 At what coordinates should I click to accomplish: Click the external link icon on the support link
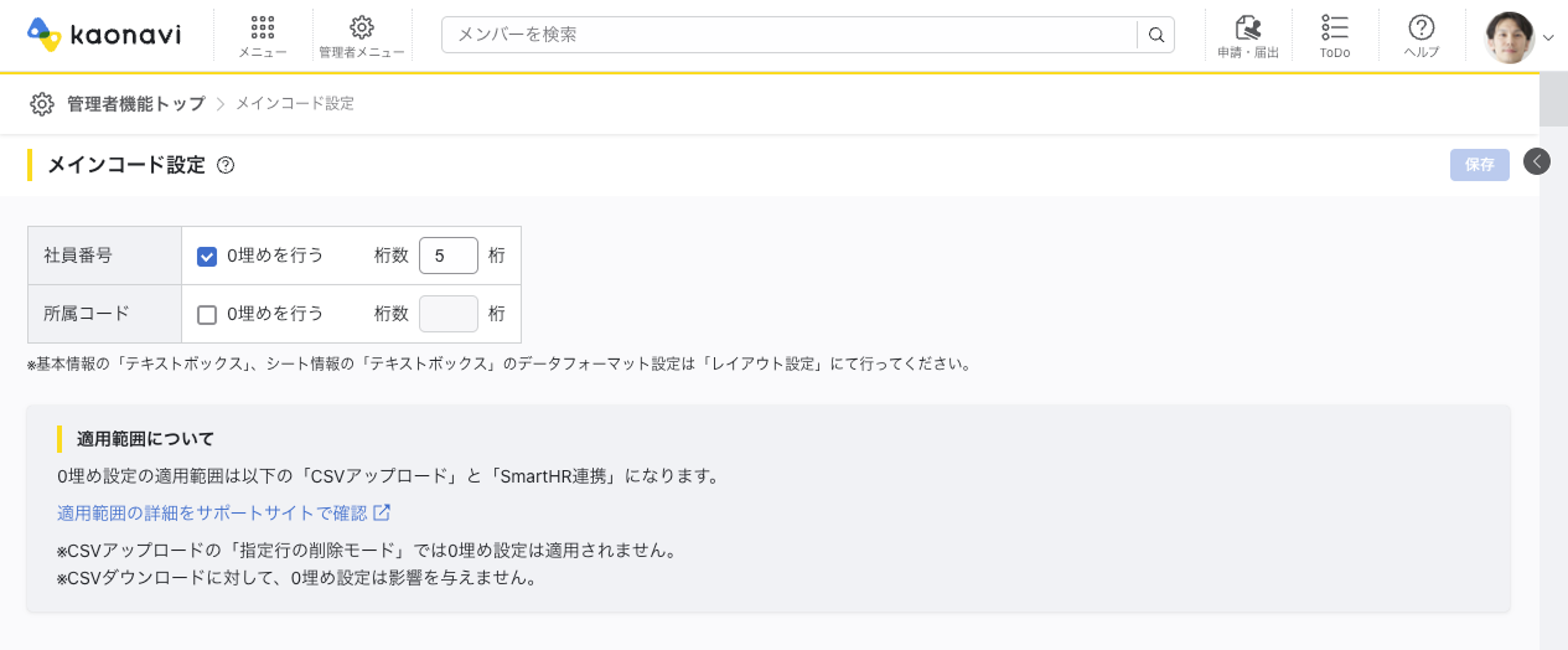point(382,513)
